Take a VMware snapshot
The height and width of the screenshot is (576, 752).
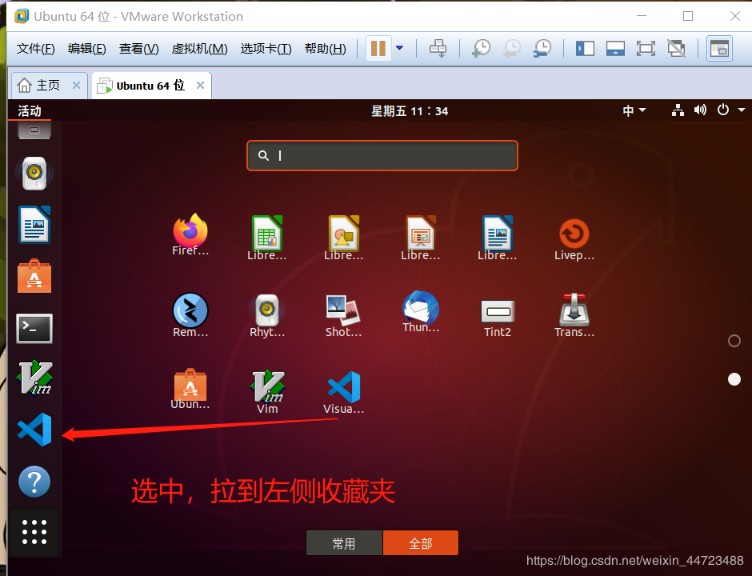click(x=481, y=48)
